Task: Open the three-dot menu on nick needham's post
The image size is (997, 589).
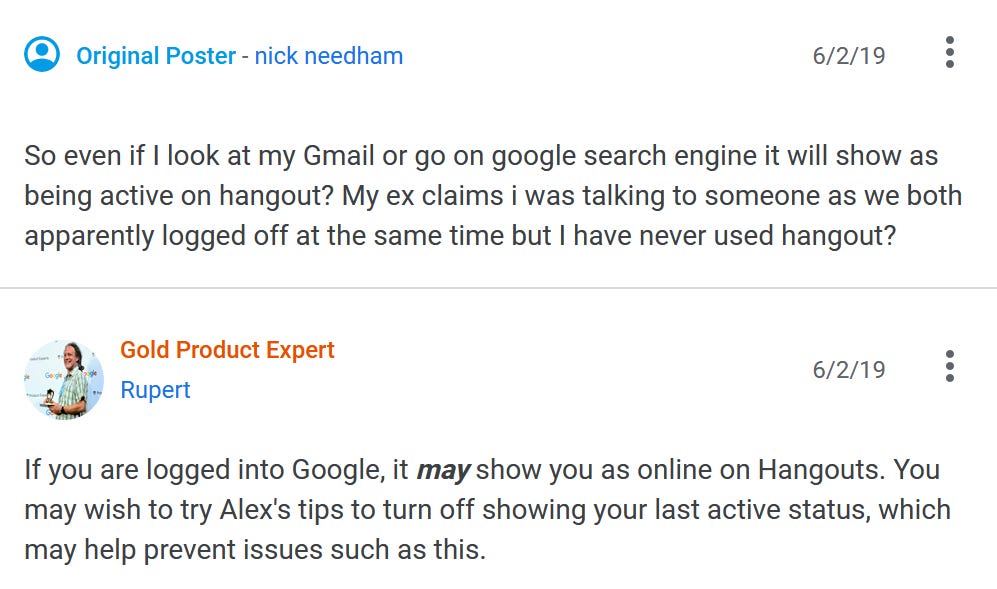Action: click(x=949, y=52)
